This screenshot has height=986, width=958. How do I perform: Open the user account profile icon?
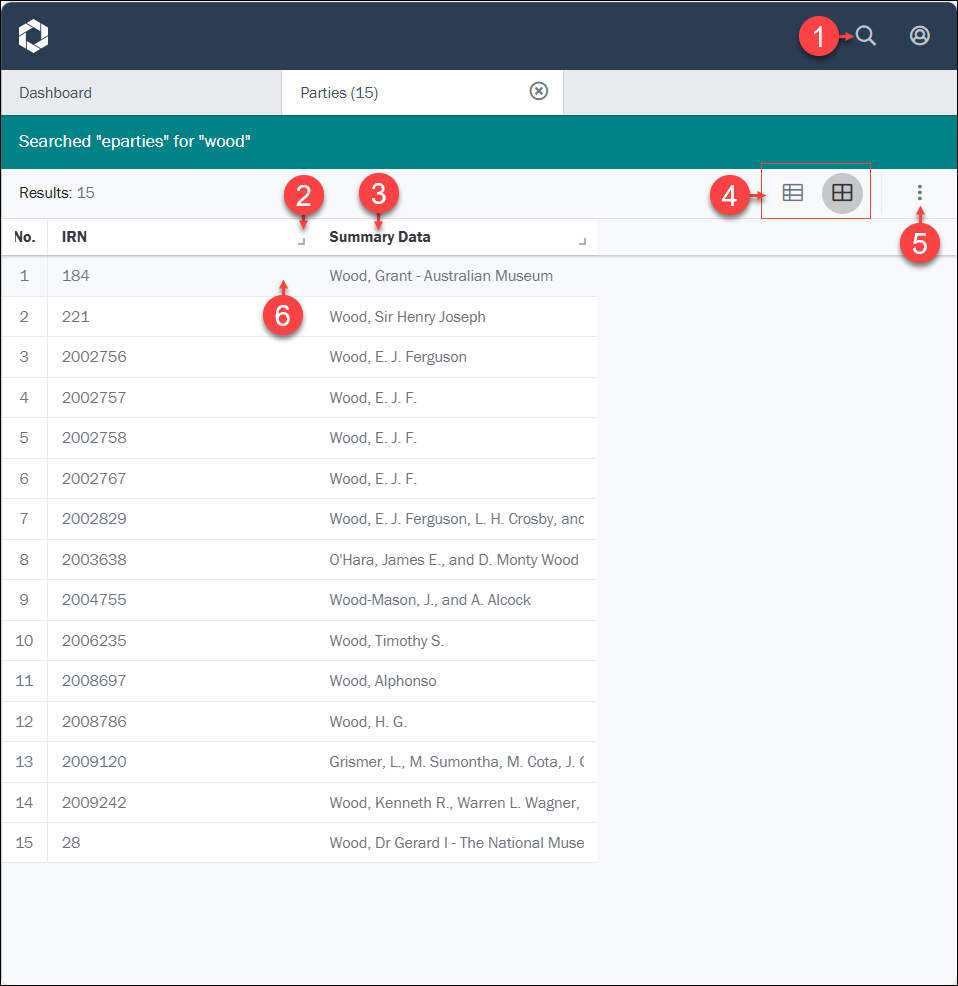[x=919, y=36]
